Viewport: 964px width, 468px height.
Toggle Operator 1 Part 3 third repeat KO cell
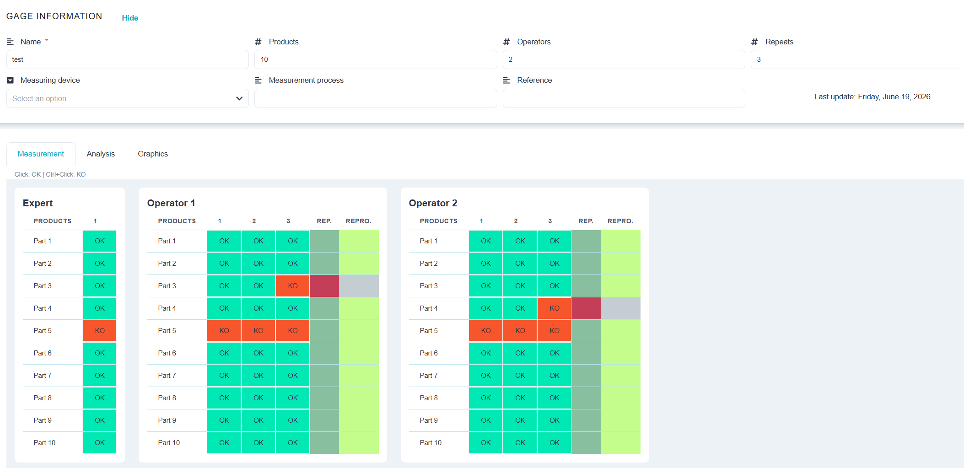pos(293,286)
